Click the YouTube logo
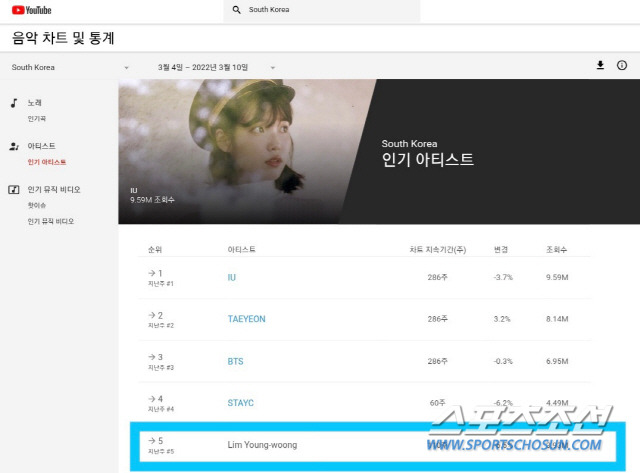Screen dimensions: 640x473 click(31, 10)
